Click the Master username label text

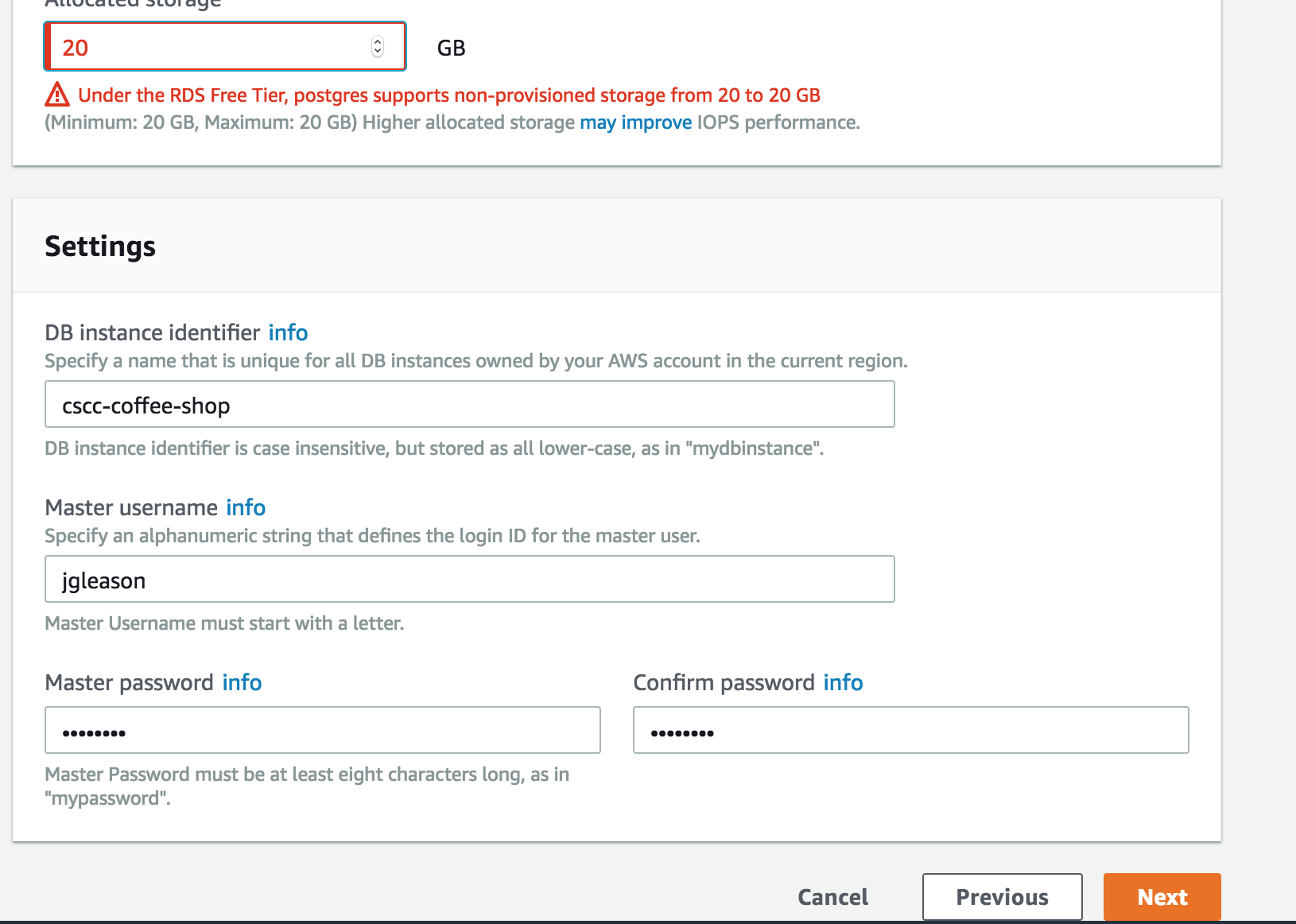pos(131,507)
